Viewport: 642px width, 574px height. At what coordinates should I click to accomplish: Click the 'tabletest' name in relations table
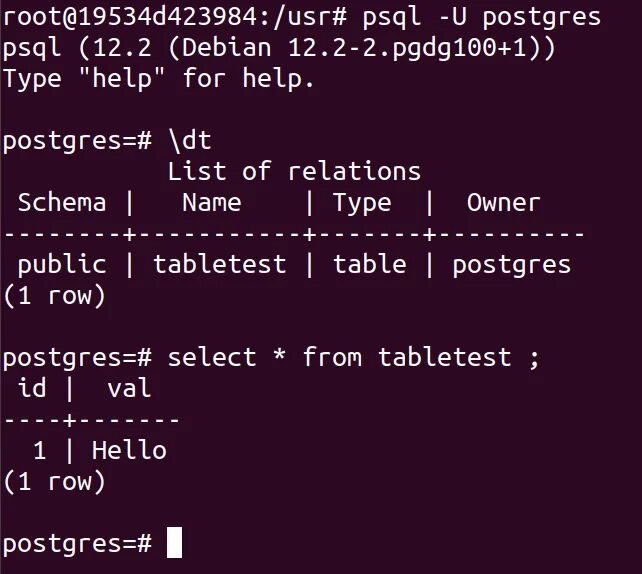tap(219, 264)
